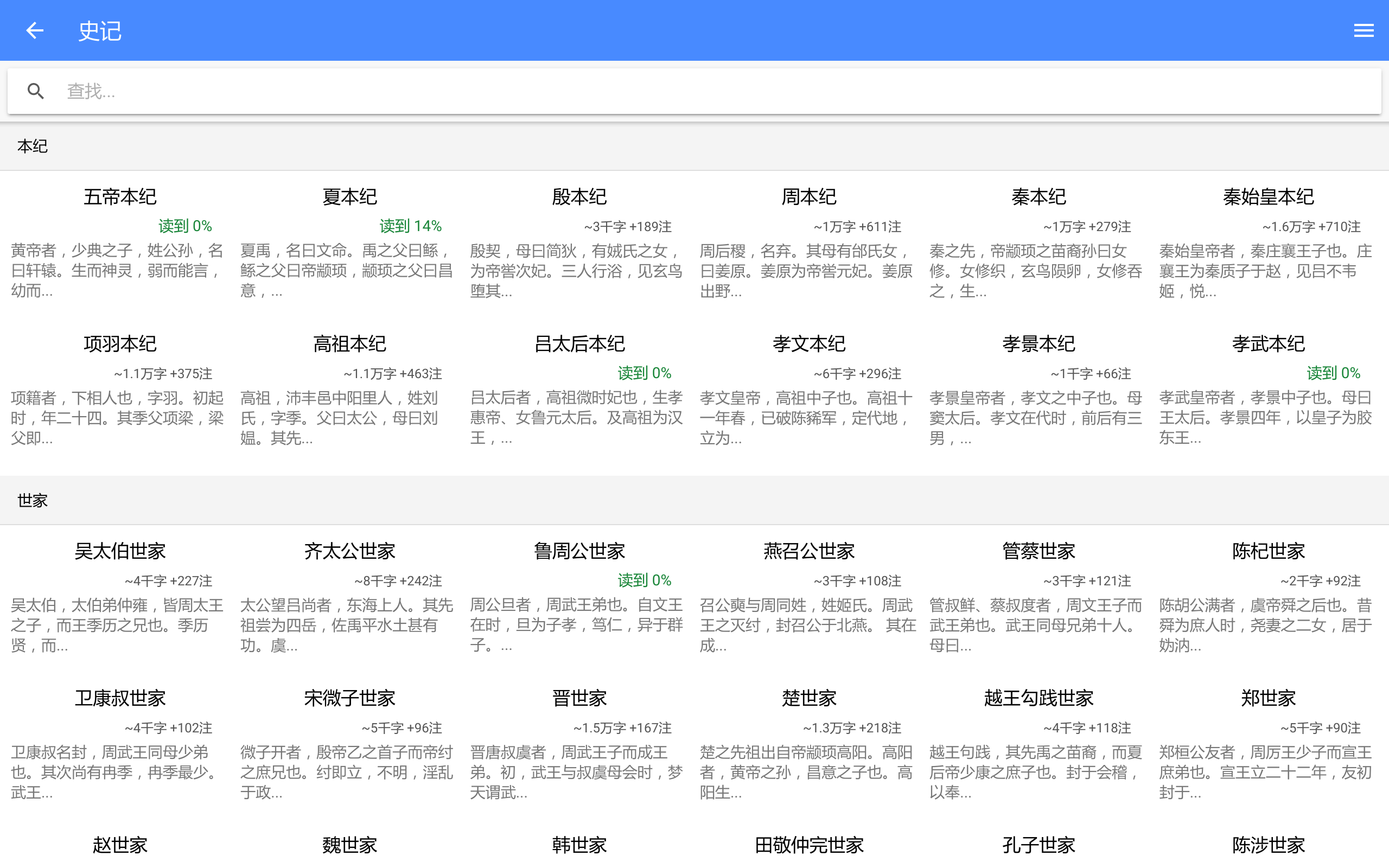Select 高祖本纪 title

point(349,344)
